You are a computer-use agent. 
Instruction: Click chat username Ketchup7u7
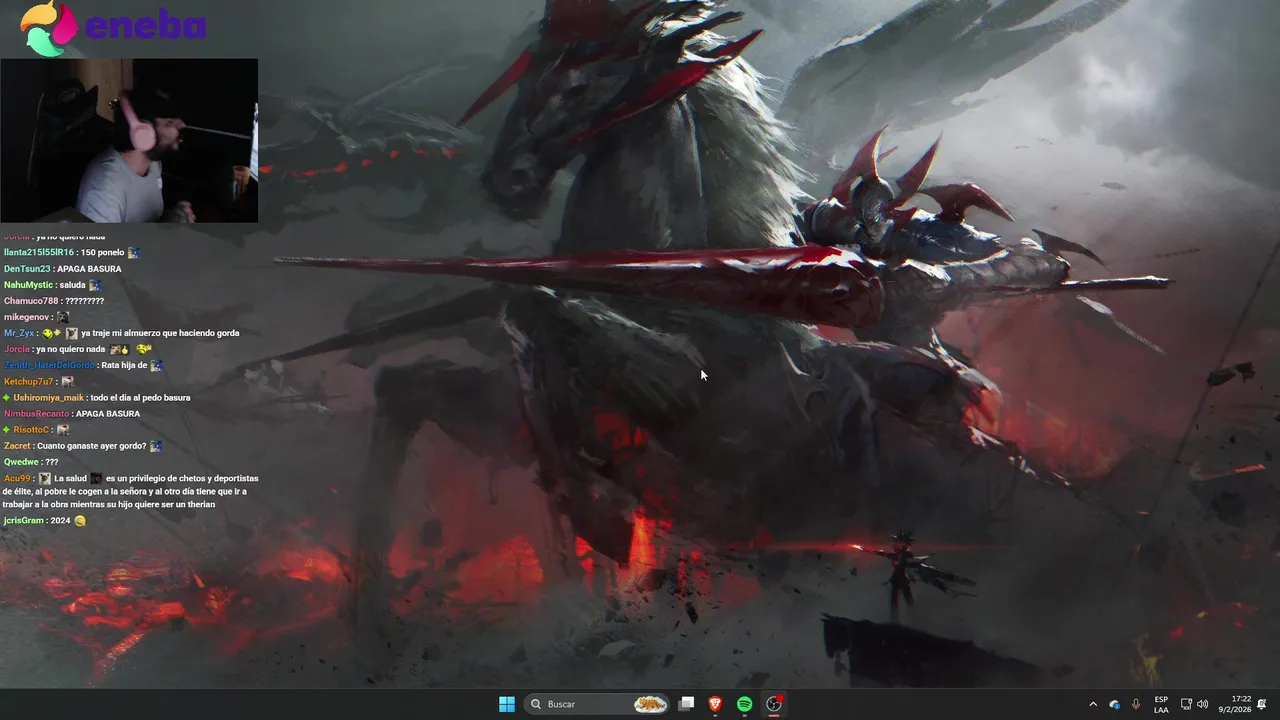[28, 381]
